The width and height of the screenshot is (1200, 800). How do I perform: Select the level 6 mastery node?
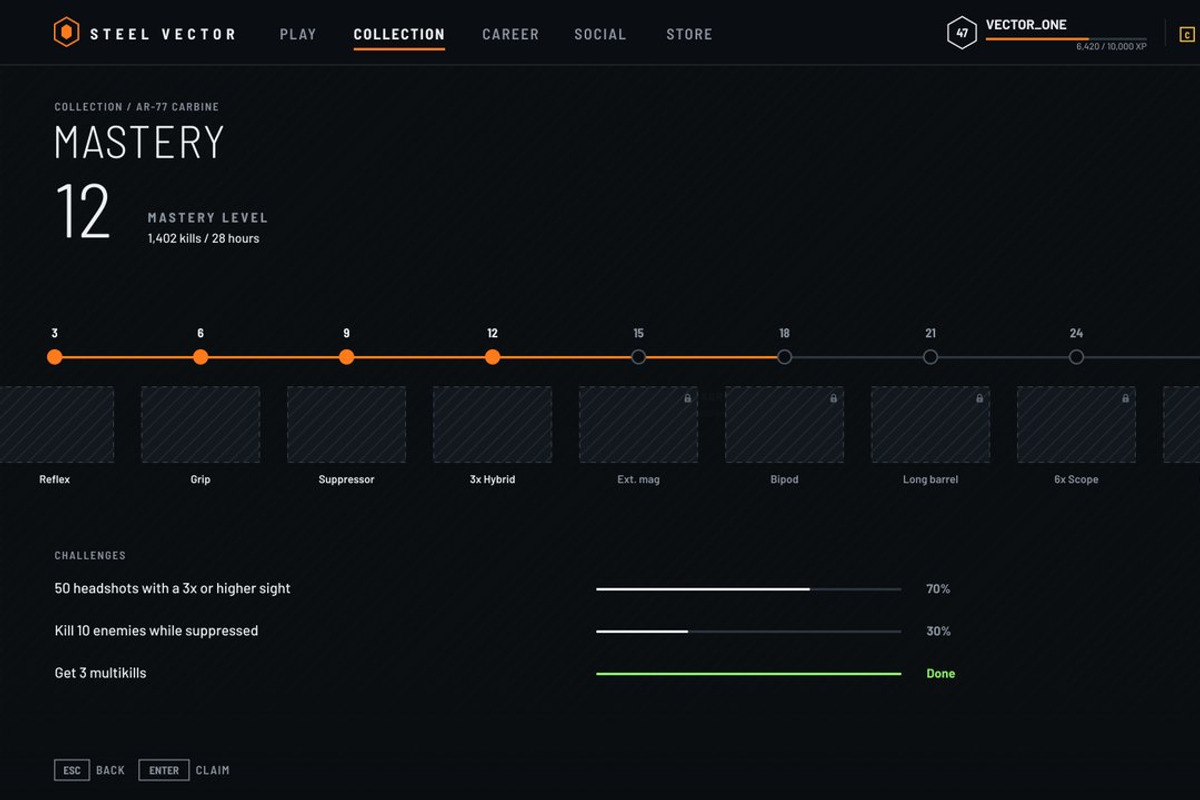200,357
